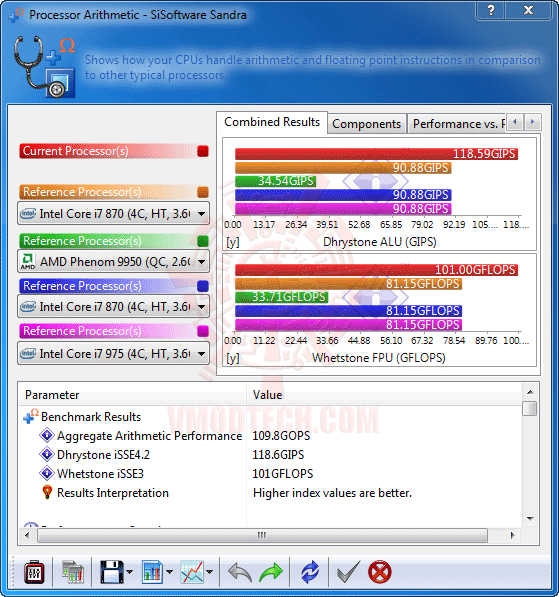The image size is (559, 597).
Task: Click the results list scroll up arrow
Action: (530, 392)
